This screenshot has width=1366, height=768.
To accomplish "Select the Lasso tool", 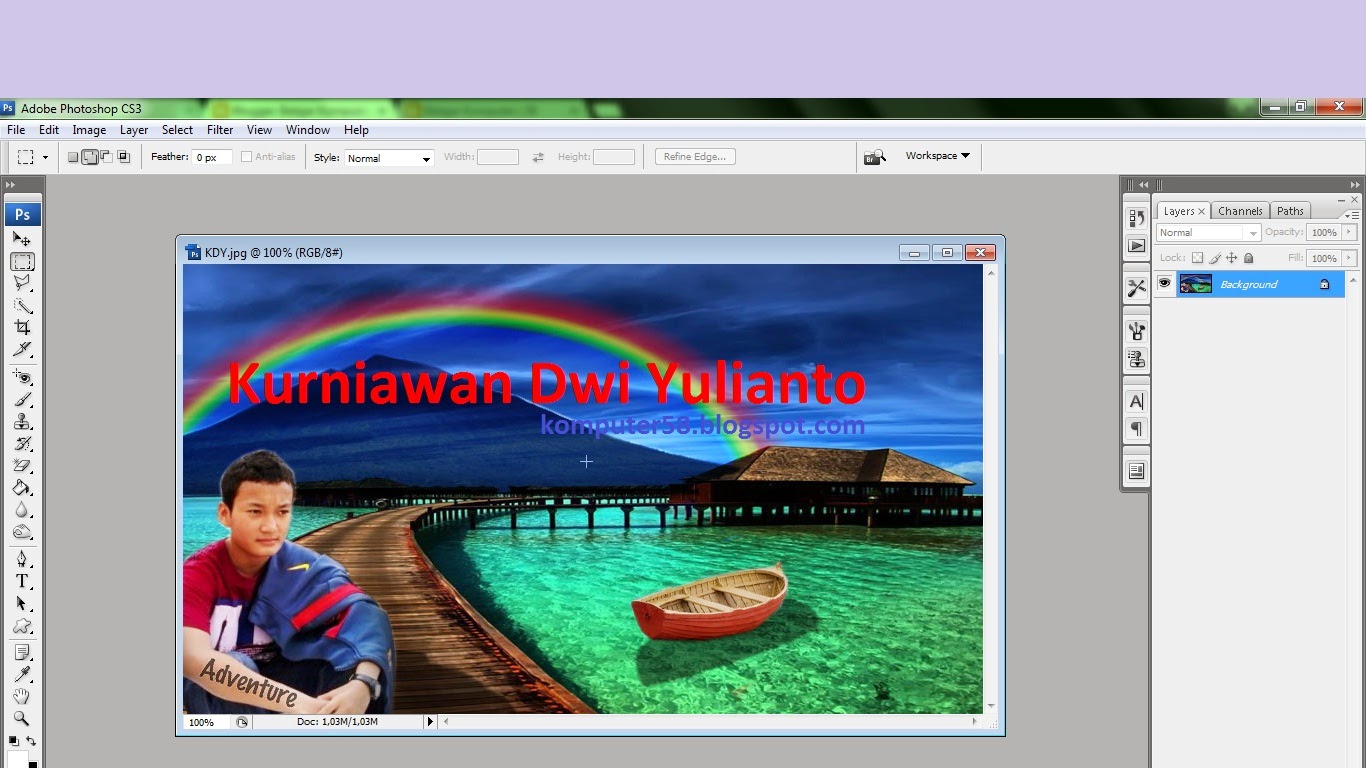I will [23, 284].
